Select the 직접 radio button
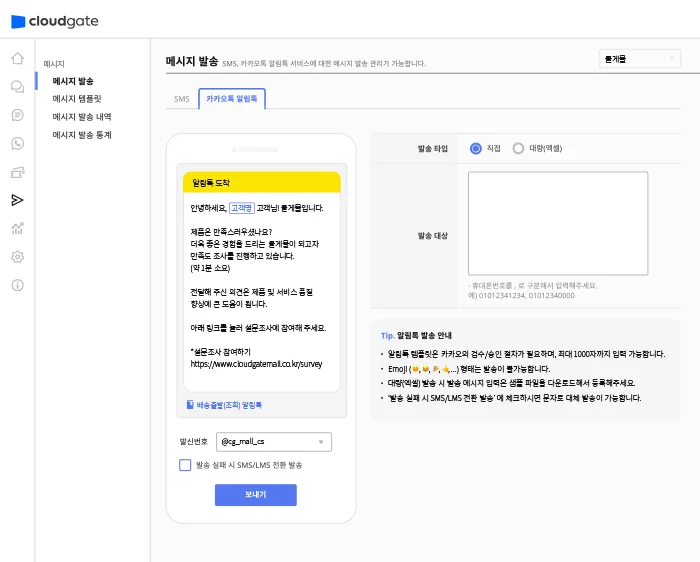The width and height of the screenshot is (700, 562). (476, 148)
